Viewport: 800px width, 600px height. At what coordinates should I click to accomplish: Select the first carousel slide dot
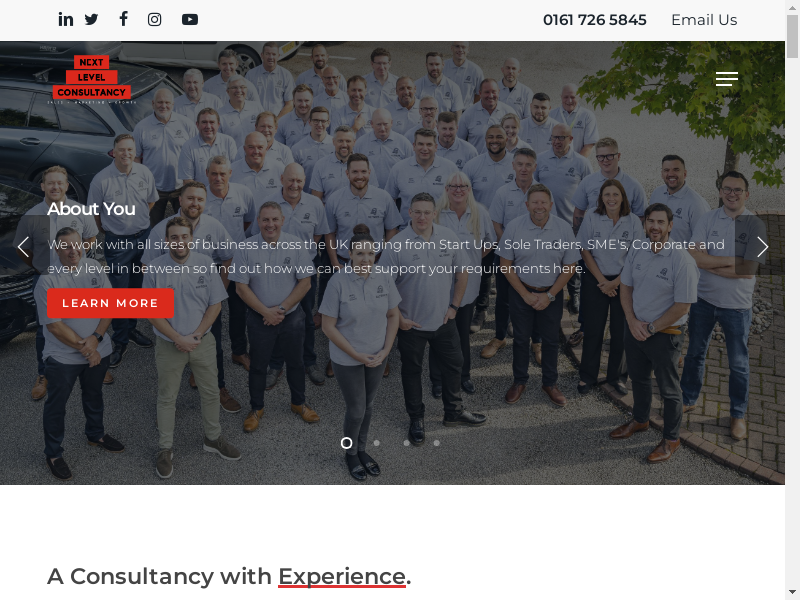coord(346,443)
